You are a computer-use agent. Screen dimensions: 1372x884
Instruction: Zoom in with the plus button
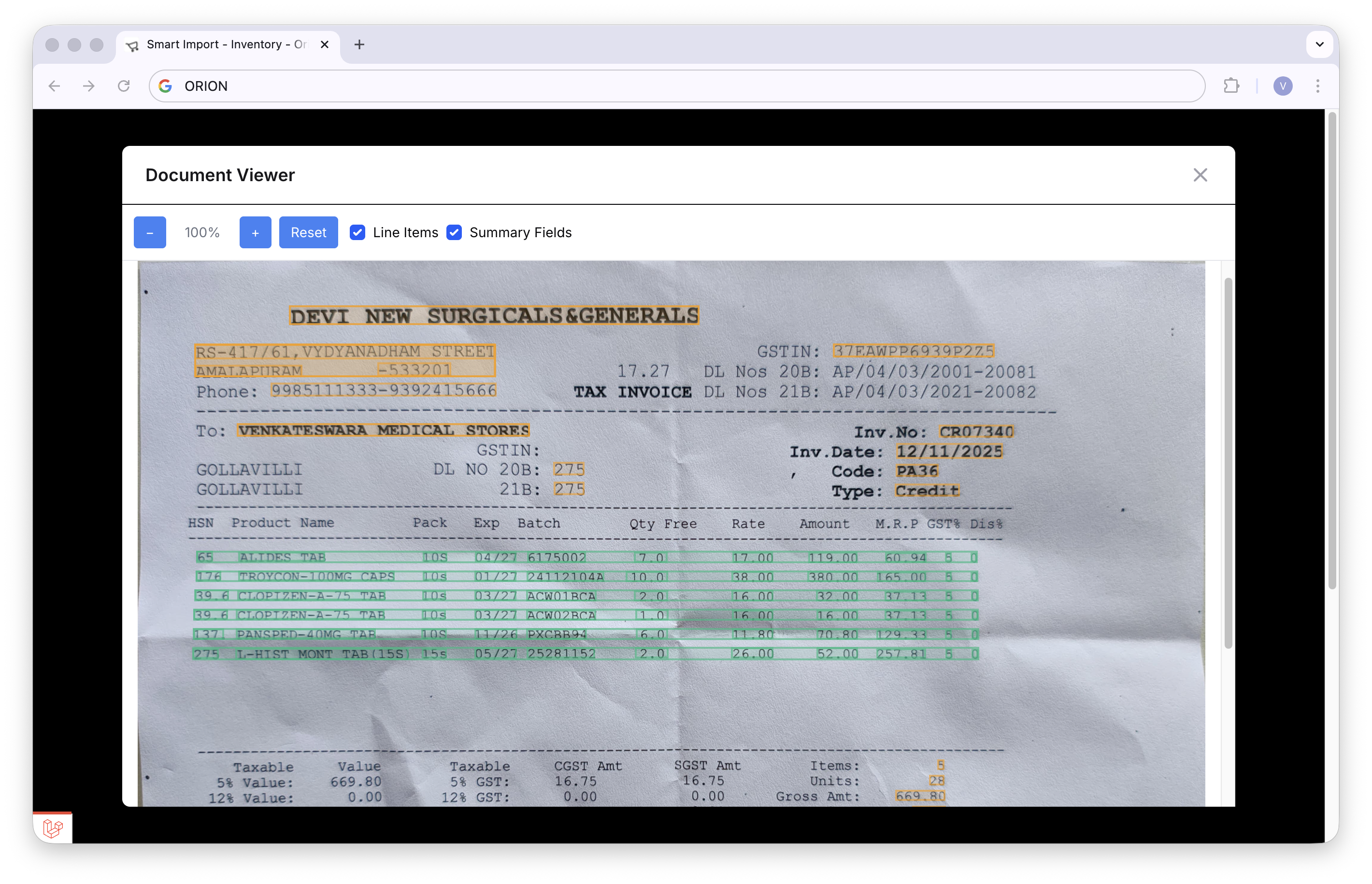pos(255,232)
